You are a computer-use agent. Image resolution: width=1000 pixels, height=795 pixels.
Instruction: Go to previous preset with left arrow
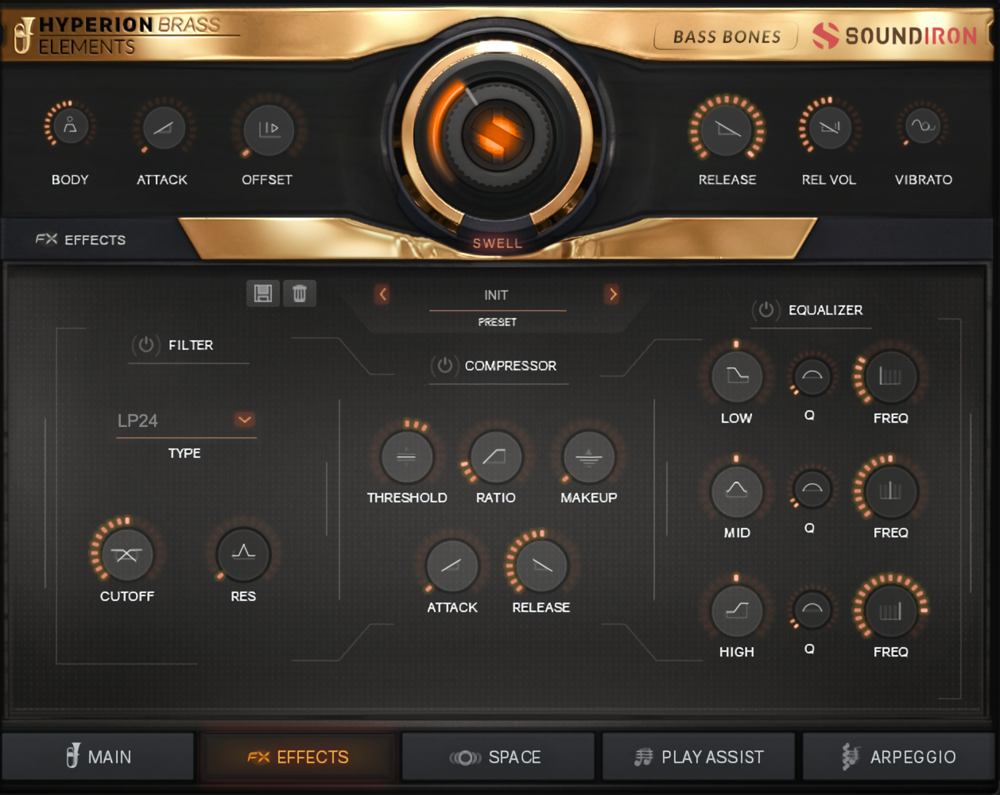(x=382, y=294)
